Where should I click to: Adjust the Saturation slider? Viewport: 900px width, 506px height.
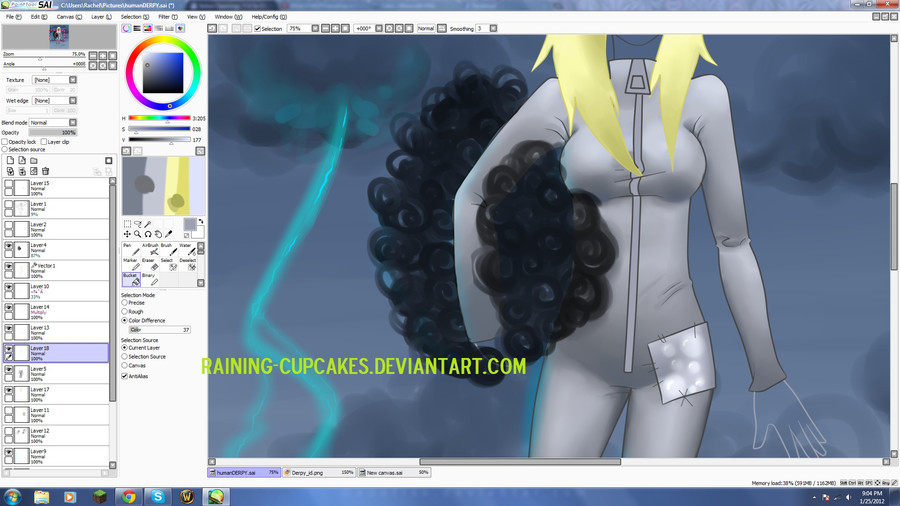coord(159,129)
